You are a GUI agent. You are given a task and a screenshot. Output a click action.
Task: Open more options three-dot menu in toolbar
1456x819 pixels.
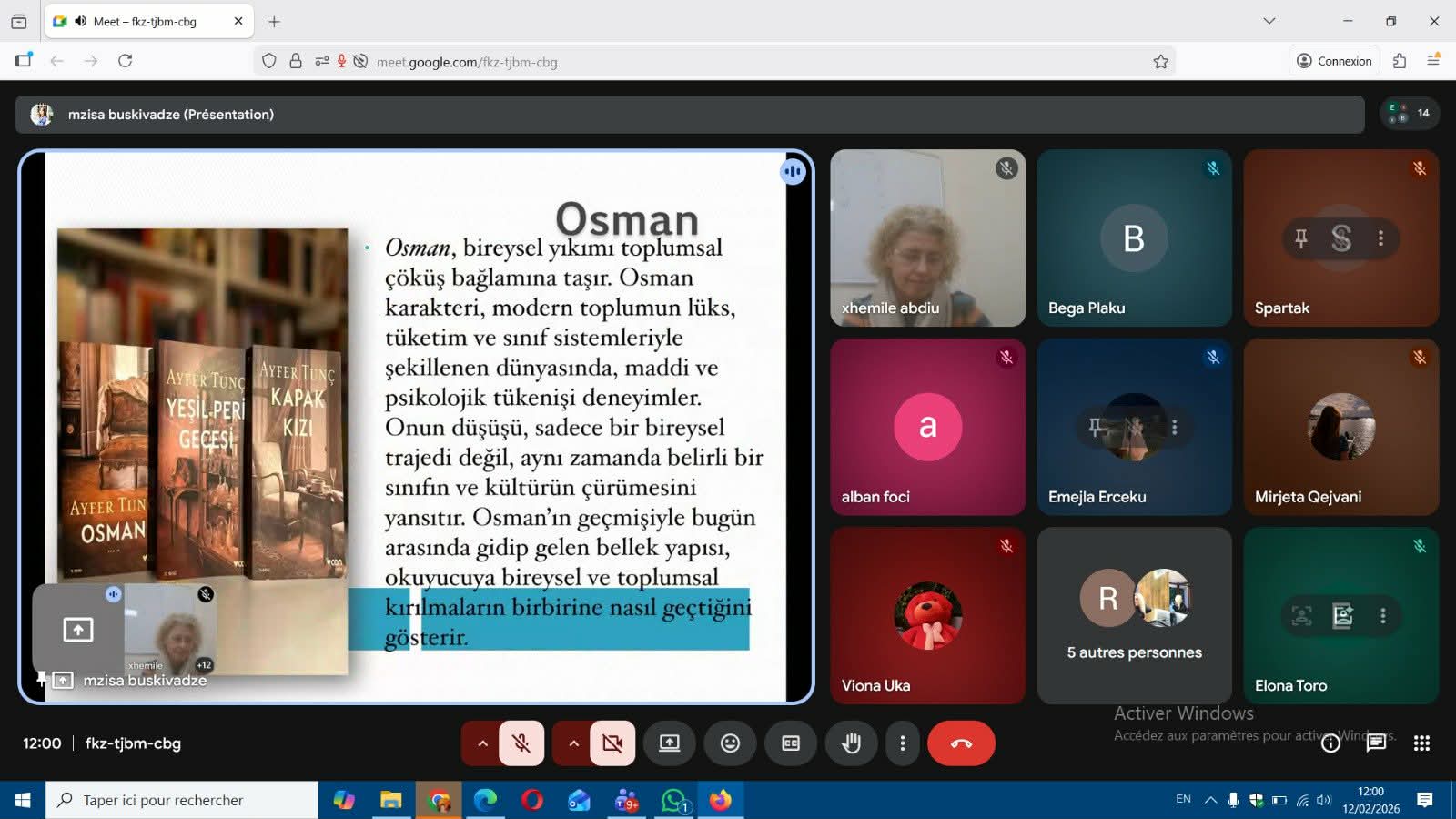point(902,743)
